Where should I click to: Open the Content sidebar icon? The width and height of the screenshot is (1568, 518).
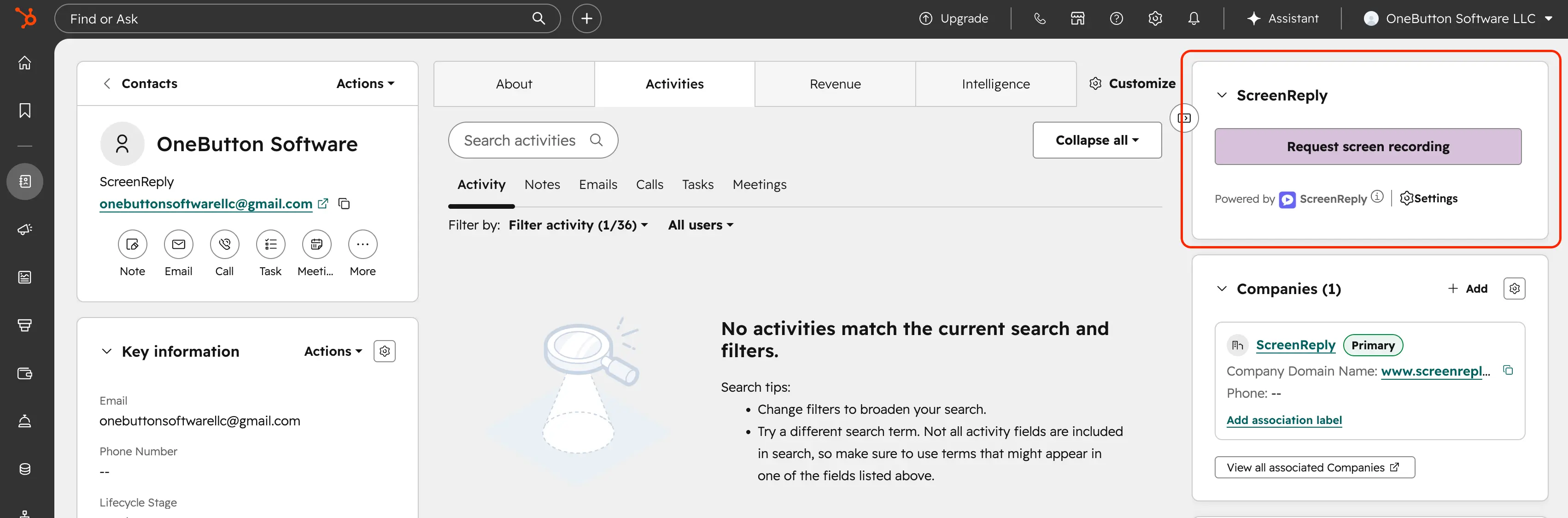tap(25, 277)
